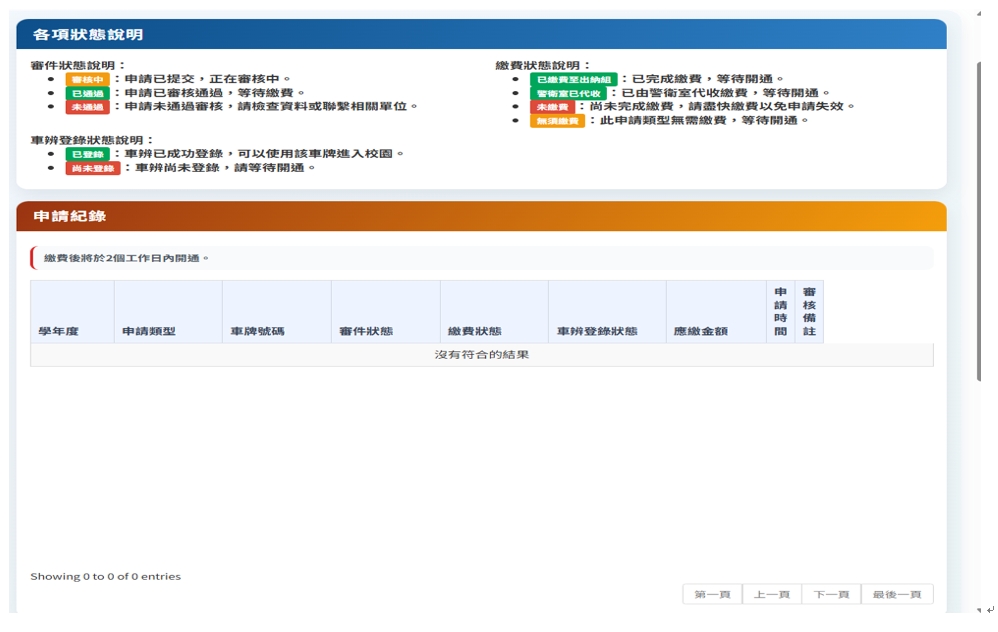Sort by 審件狀態 column header
This screenshot has height=632, width=998.
click(x=386, y=312)
